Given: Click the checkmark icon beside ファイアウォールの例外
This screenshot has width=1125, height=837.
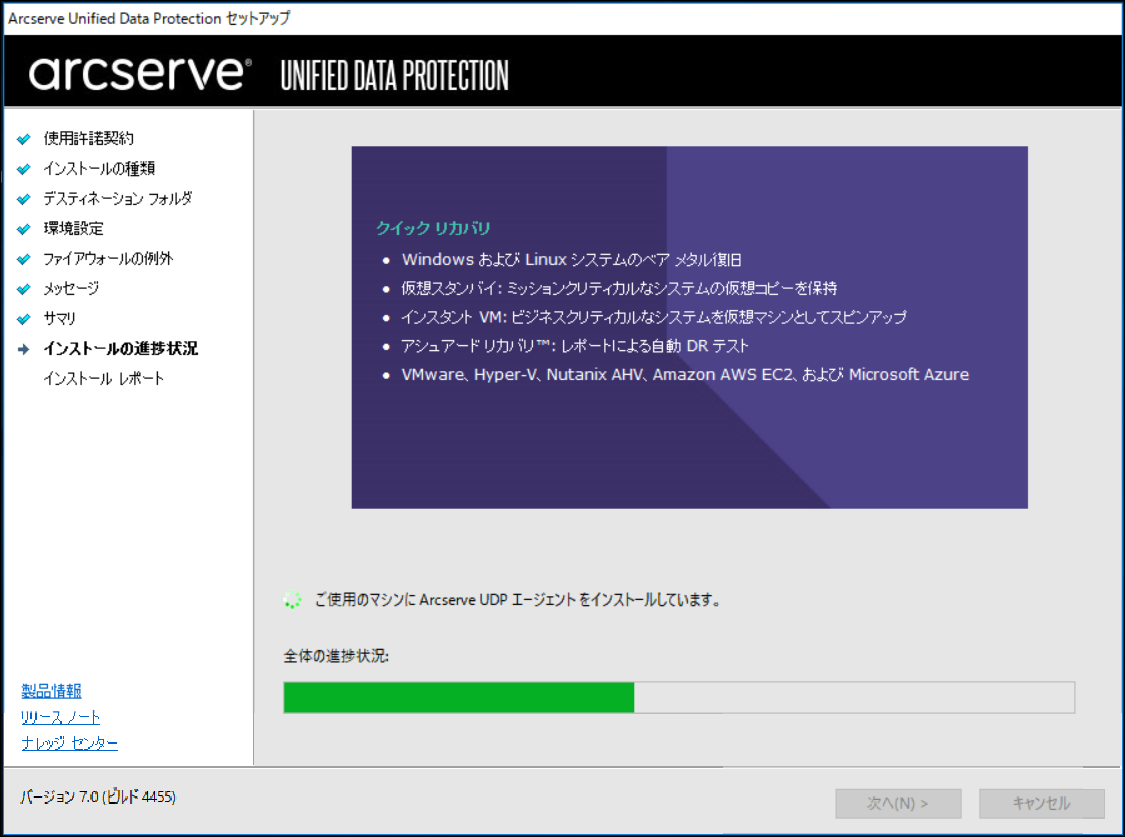Looking at the screenshot, I should pos(24,259).
